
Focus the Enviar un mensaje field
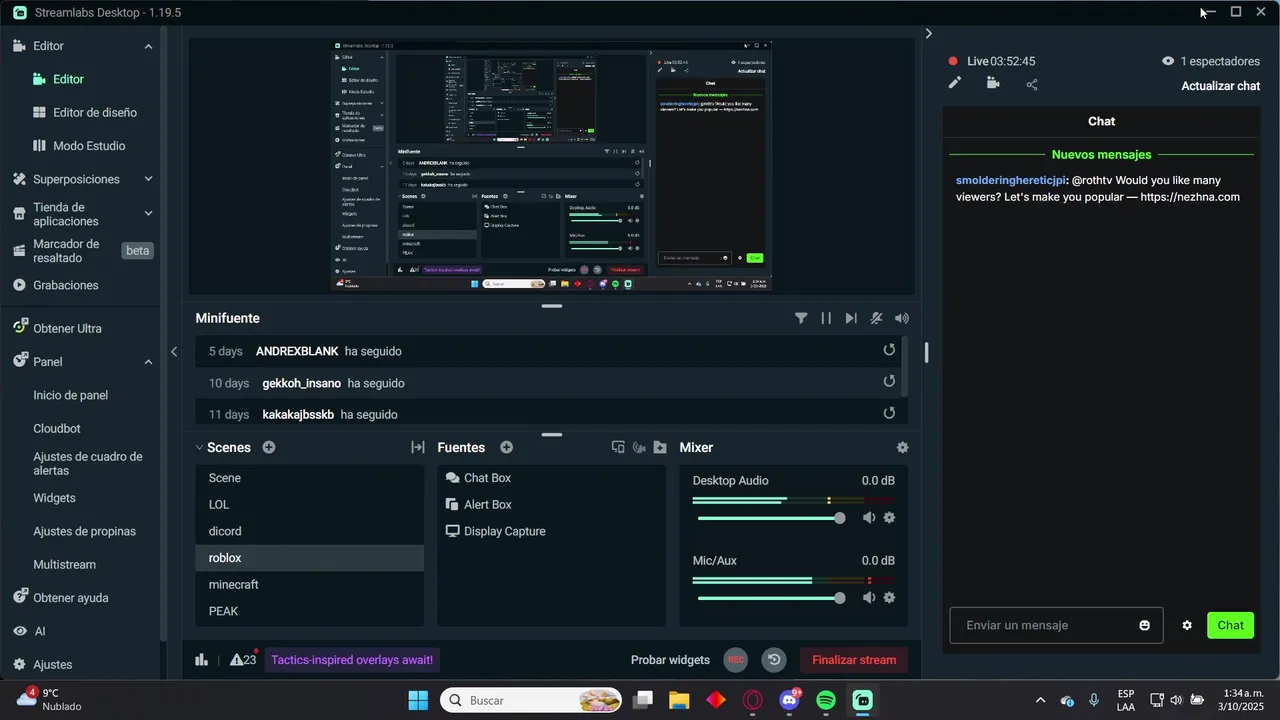pyautogui.click(x=1056, y=625)
